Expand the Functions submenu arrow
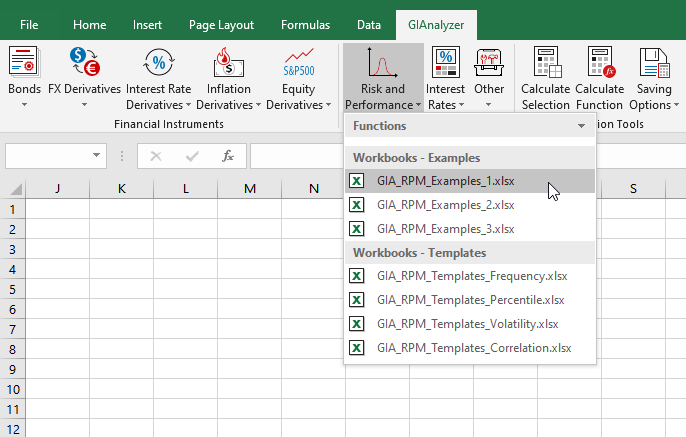686x437 pixels. (581, 126)
